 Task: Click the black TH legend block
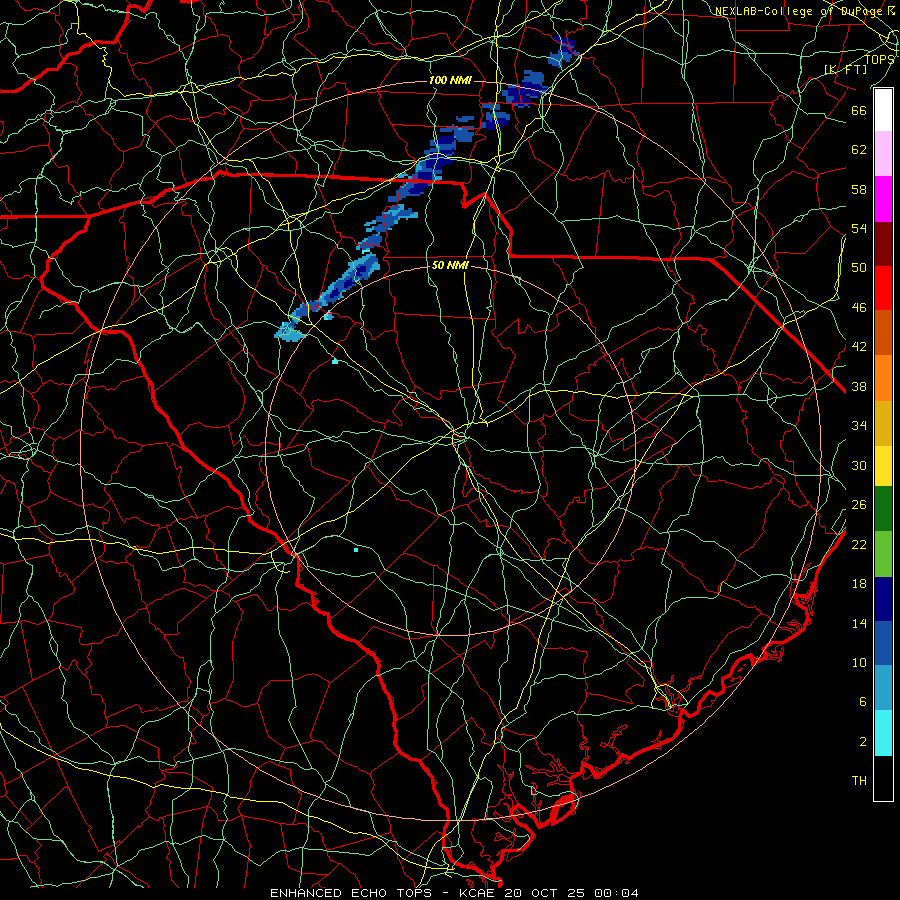(883, 778)
